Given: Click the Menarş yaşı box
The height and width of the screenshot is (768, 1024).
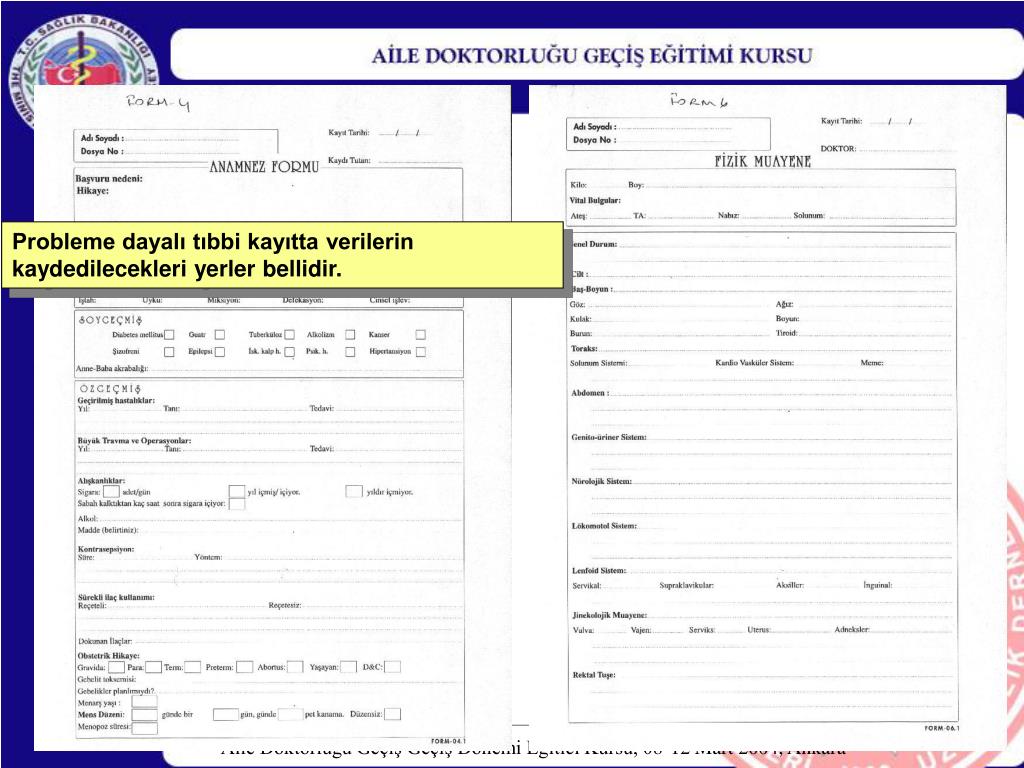Looking at the screenshot, I should pos(144,702).
